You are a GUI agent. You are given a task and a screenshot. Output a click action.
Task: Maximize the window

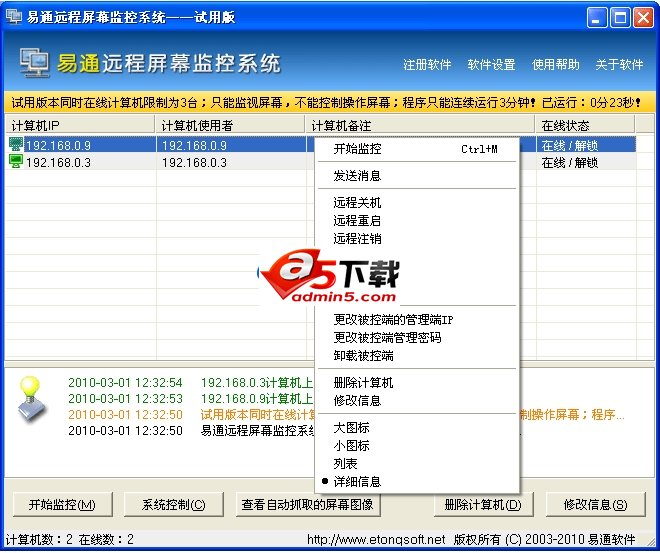[x=620, y=18]
